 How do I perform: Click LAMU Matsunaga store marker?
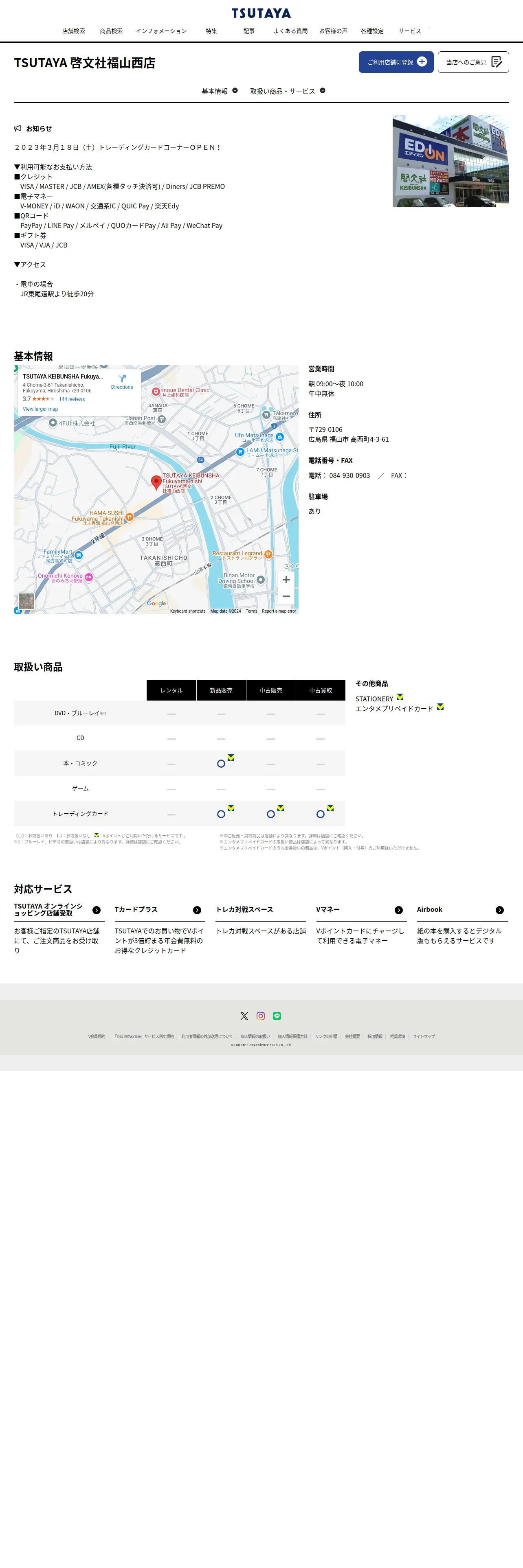(240, 452)
